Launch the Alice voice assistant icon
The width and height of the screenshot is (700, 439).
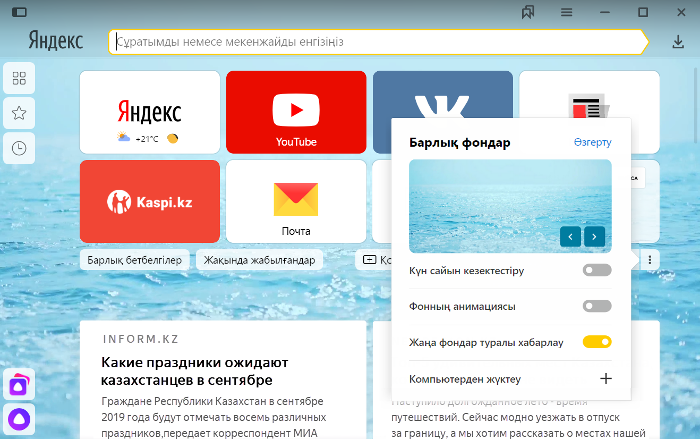(19, 419)
